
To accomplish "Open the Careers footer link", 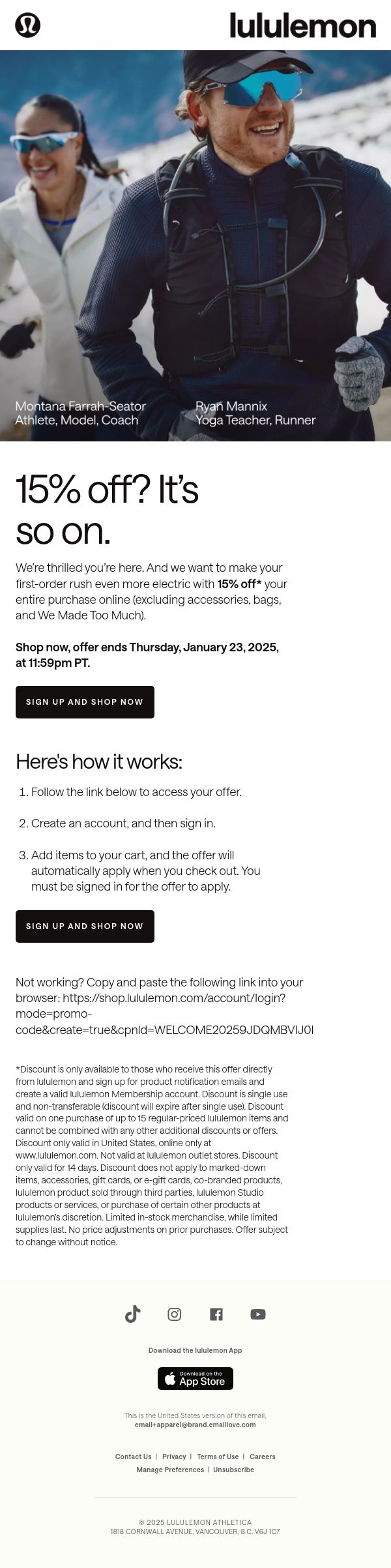I will tap(263, 1457).
